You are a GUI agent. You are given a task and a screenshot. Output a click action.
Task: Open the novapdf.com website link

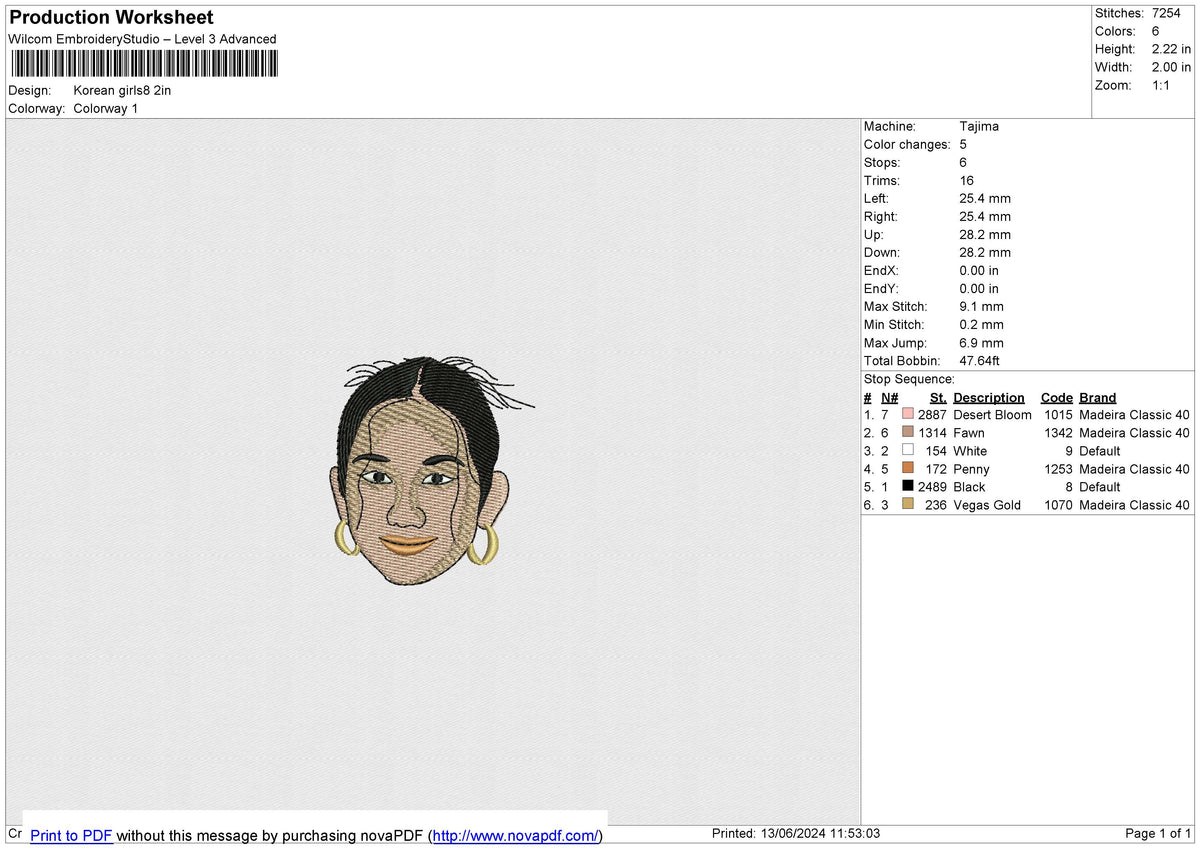pyautogui.click(x=516, y=835)
